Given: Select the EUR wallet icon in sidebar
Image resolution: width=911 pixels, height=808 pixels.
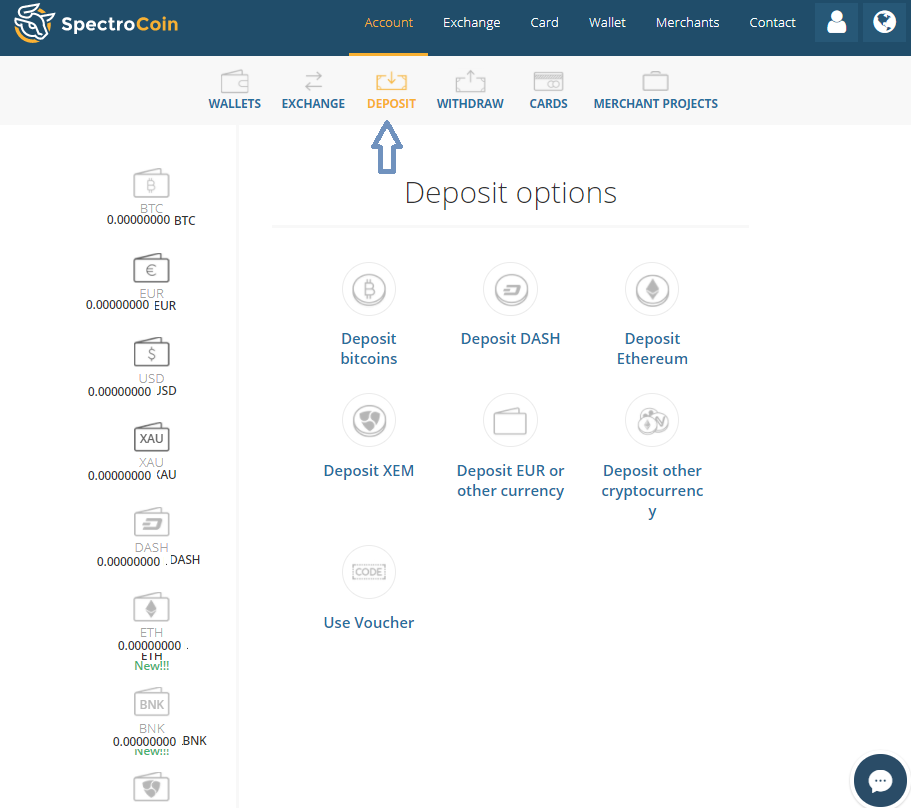Looking at the screenshot, I should (151, 268).
